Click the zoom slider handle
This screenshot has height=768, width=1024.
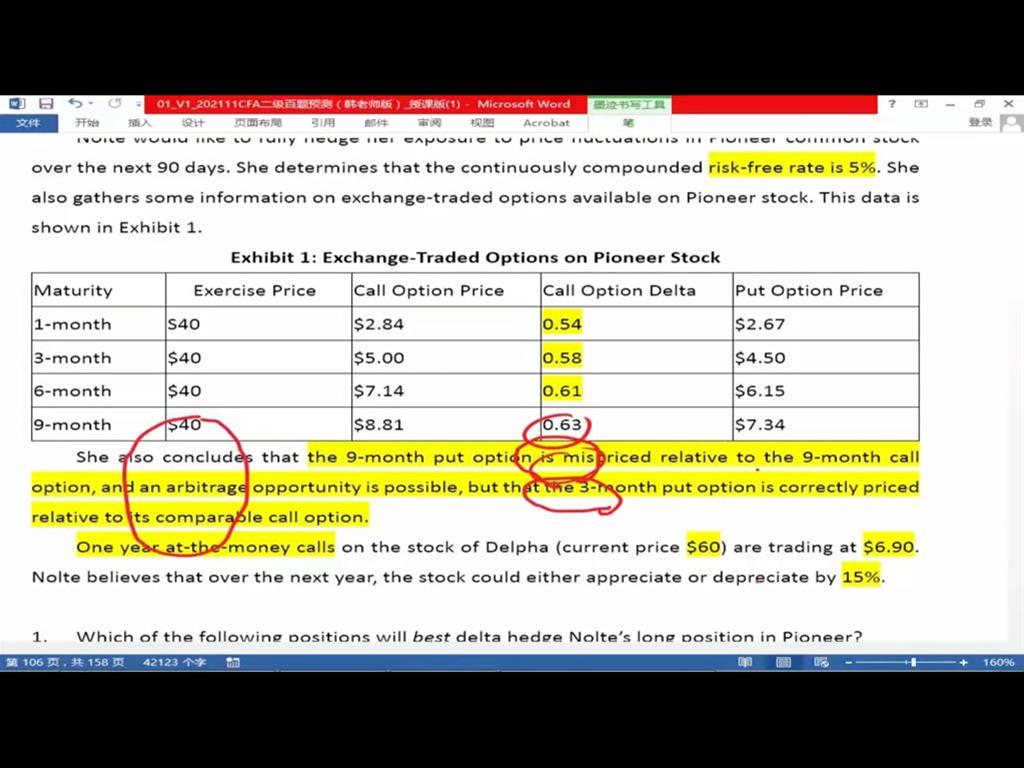click(913, 662)
